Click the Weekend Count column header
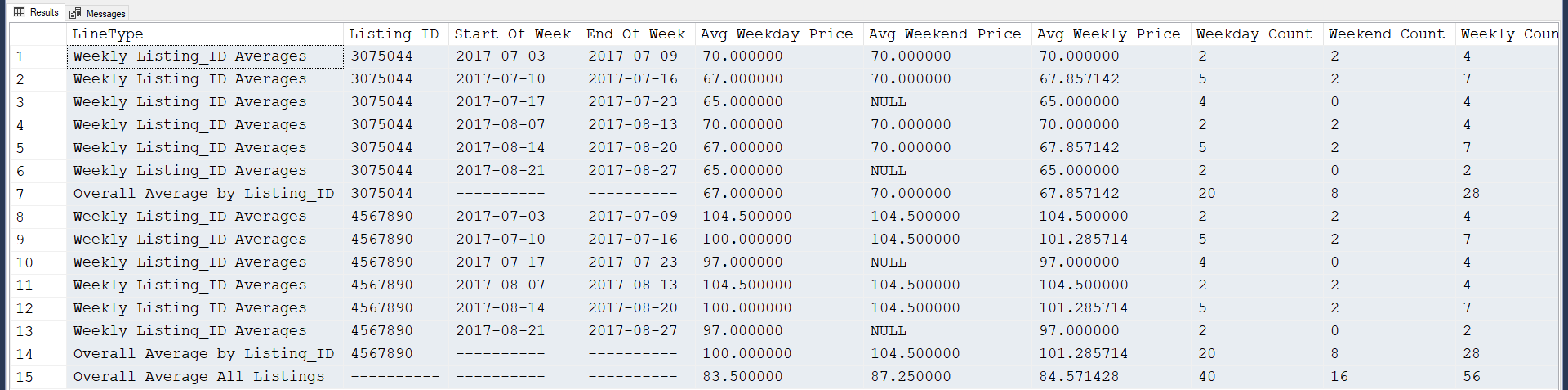This screenshot has width=1568, height=390. [x=1386, y=34]
